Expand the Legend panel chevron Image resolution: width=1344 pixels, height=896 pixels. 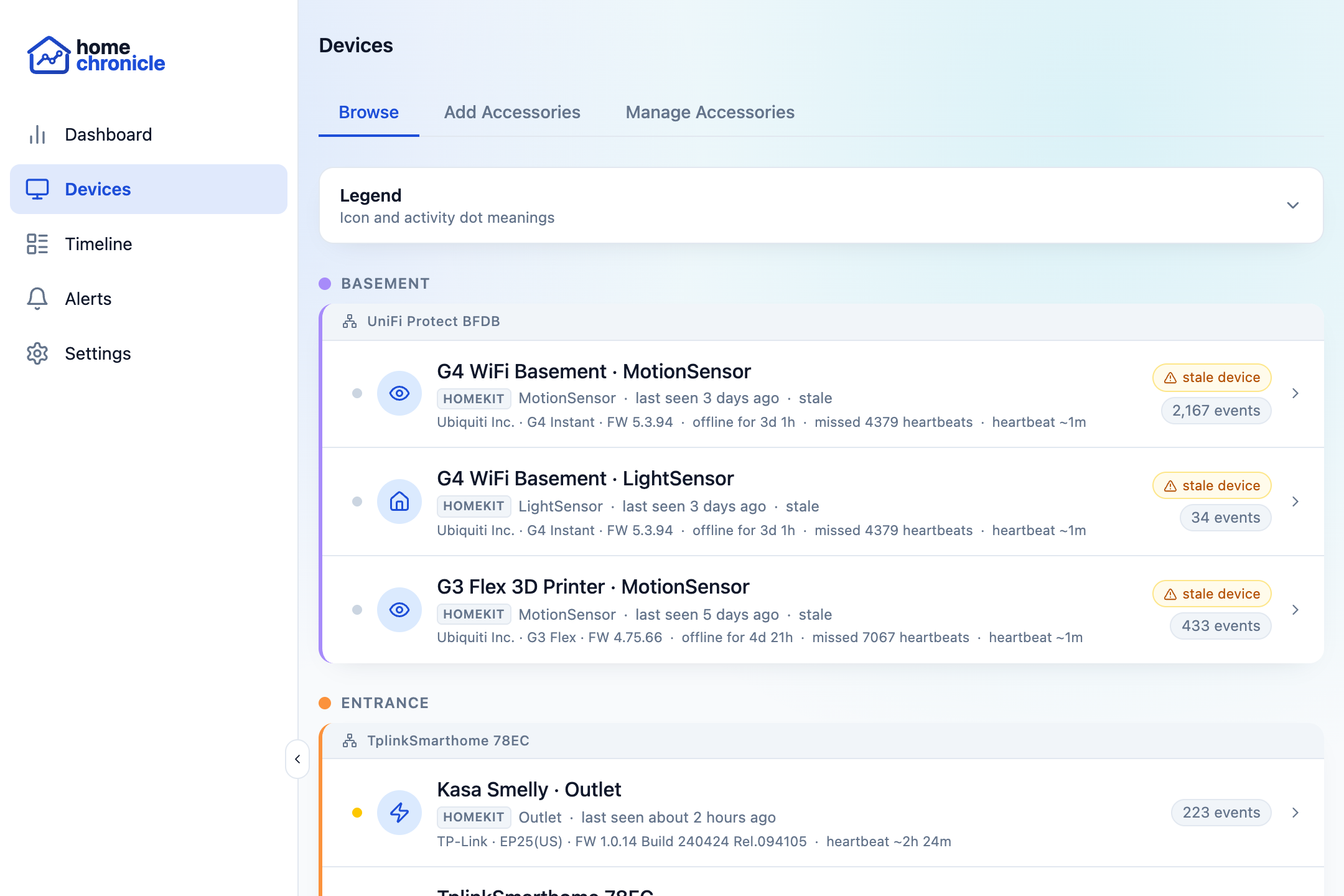point(1293,205)
